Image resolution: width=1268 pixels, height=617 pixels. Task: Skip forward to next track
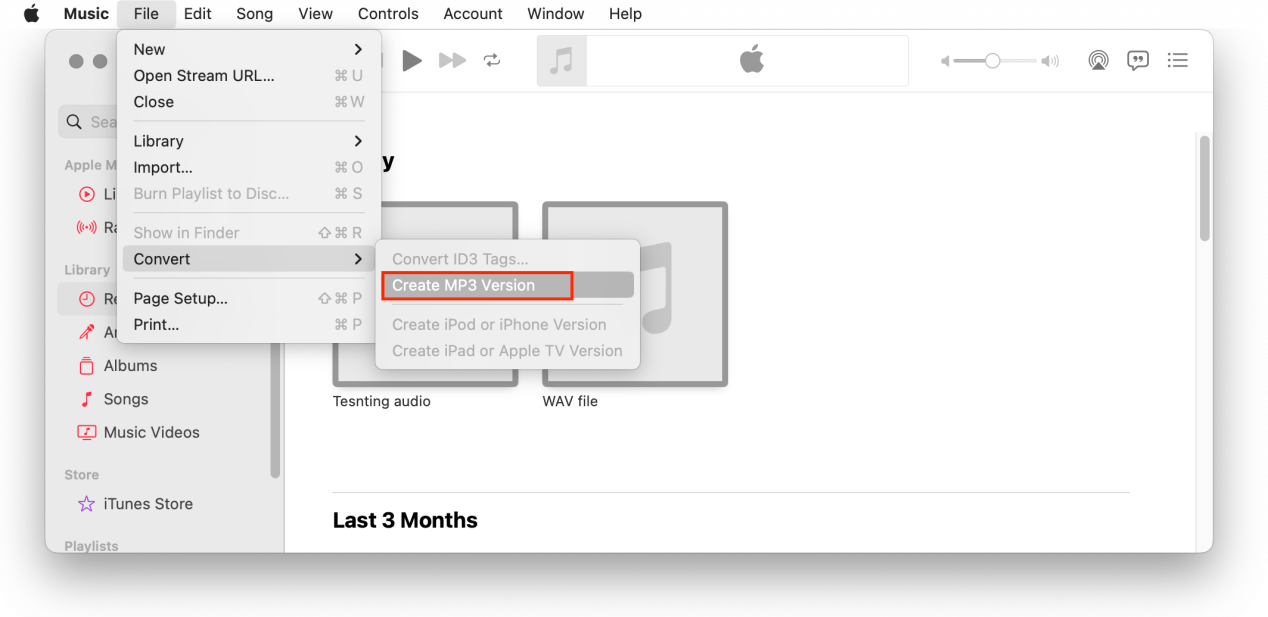pyautogui.click(x=453, y=61)
